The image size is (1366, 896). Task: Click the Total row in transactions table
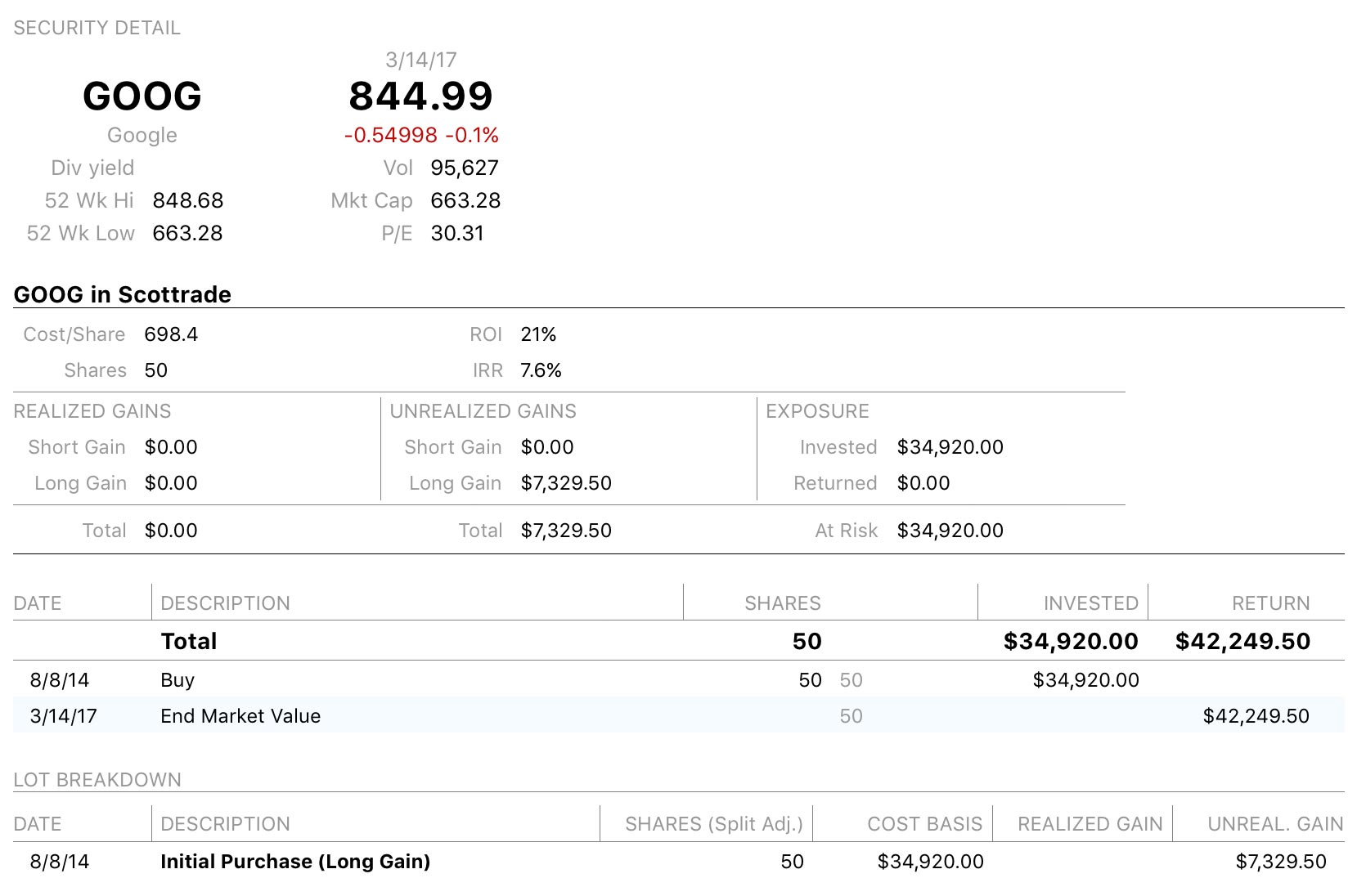coord(189,641)
